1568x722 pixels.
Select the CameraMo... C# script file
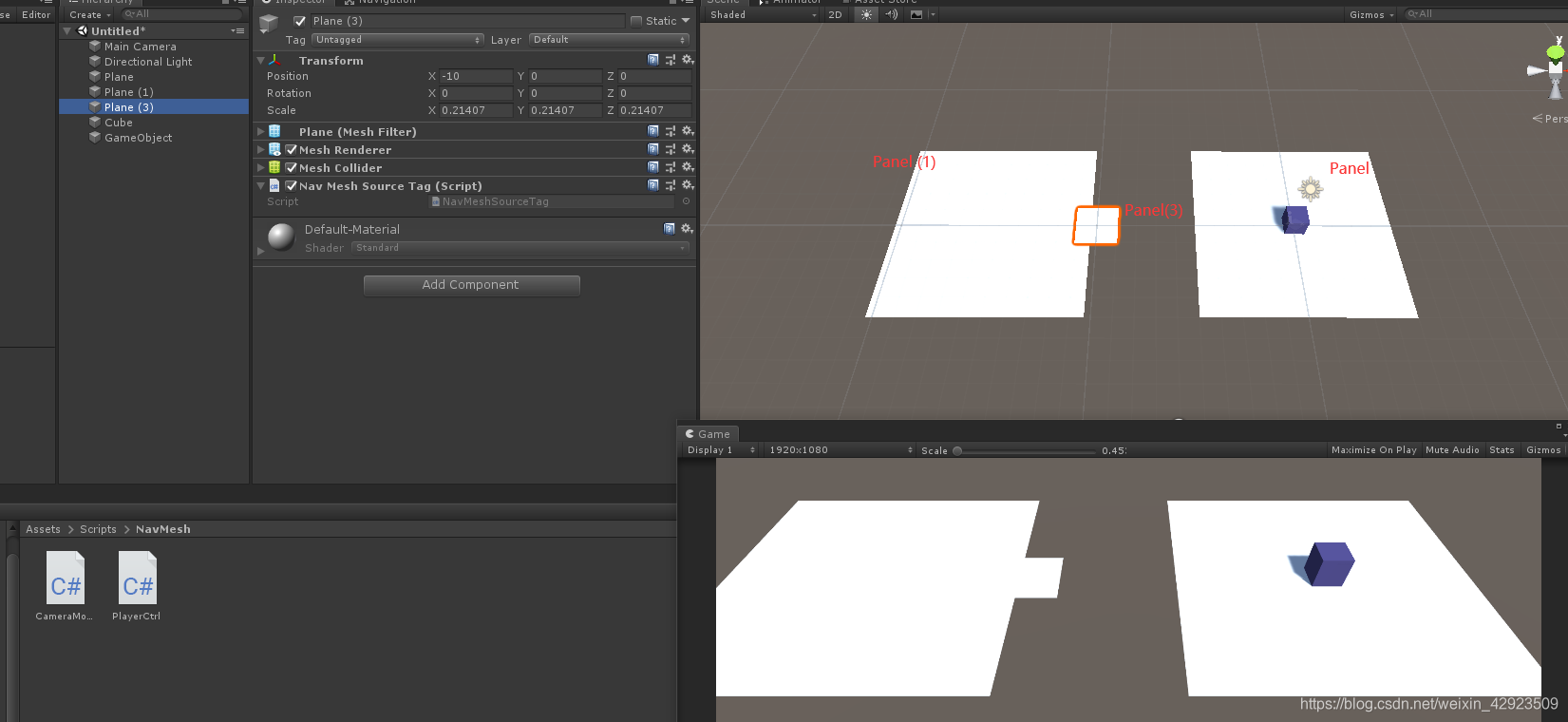click(65, 586)
